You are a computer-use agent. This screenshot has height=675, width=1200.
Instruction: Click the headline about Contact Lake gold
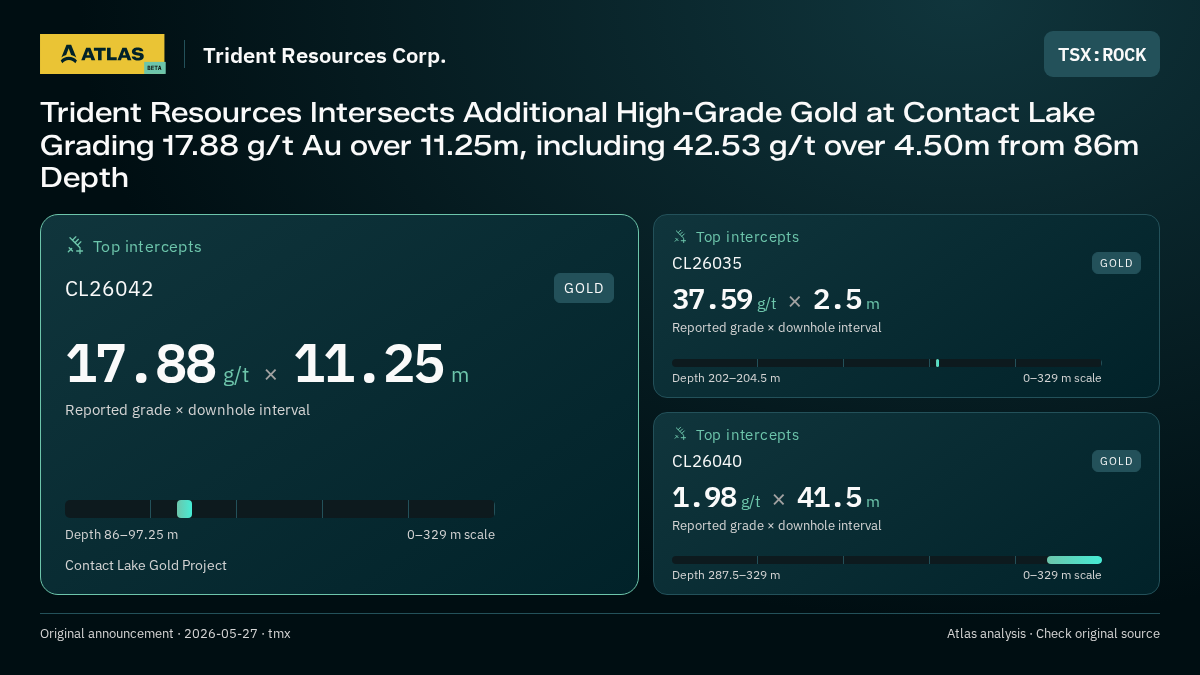coord(589,145)
